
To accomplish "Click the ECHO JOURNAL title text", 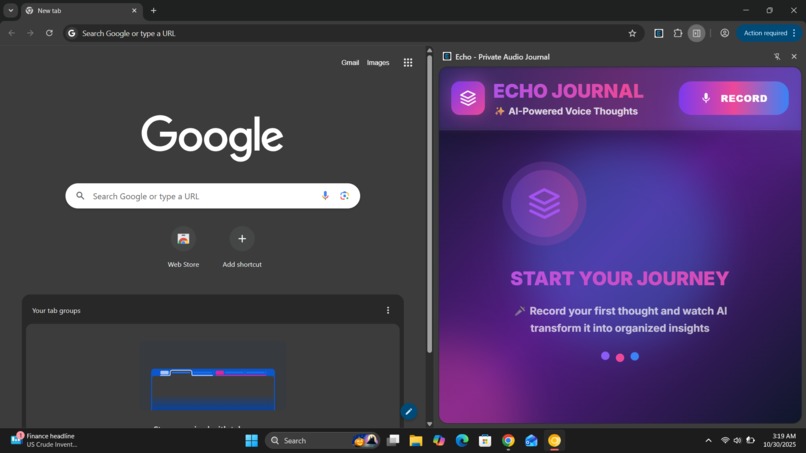I will click(568, 92).
